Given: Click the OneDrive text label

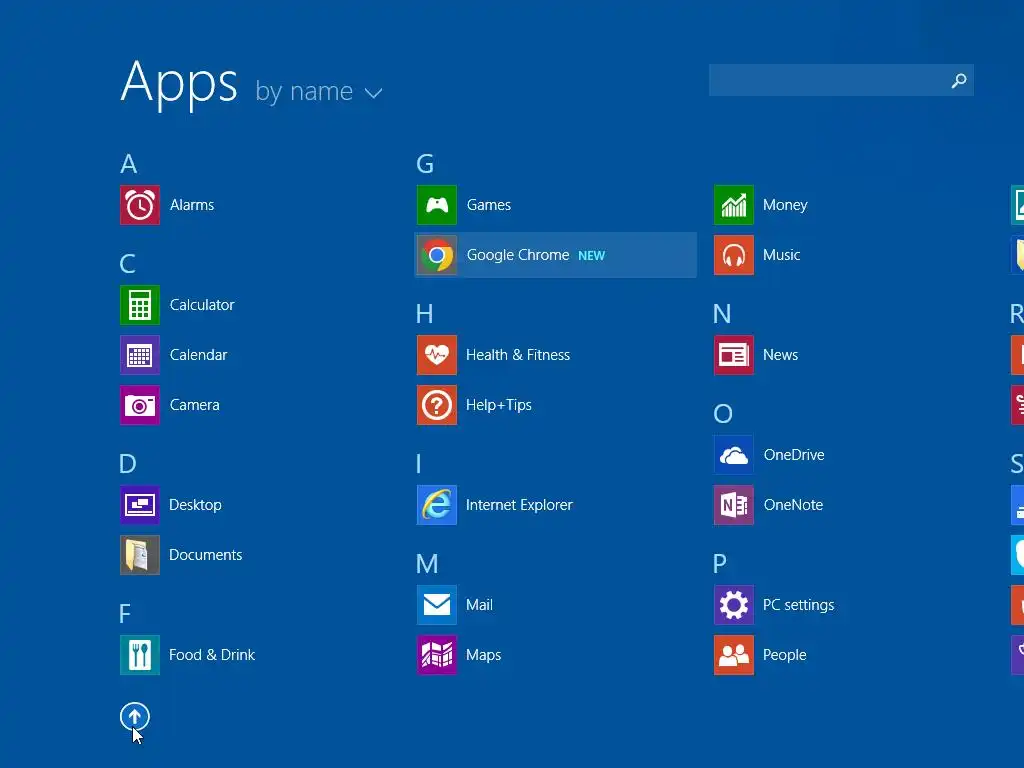Looking at the screenshot, I should (794, 455).
